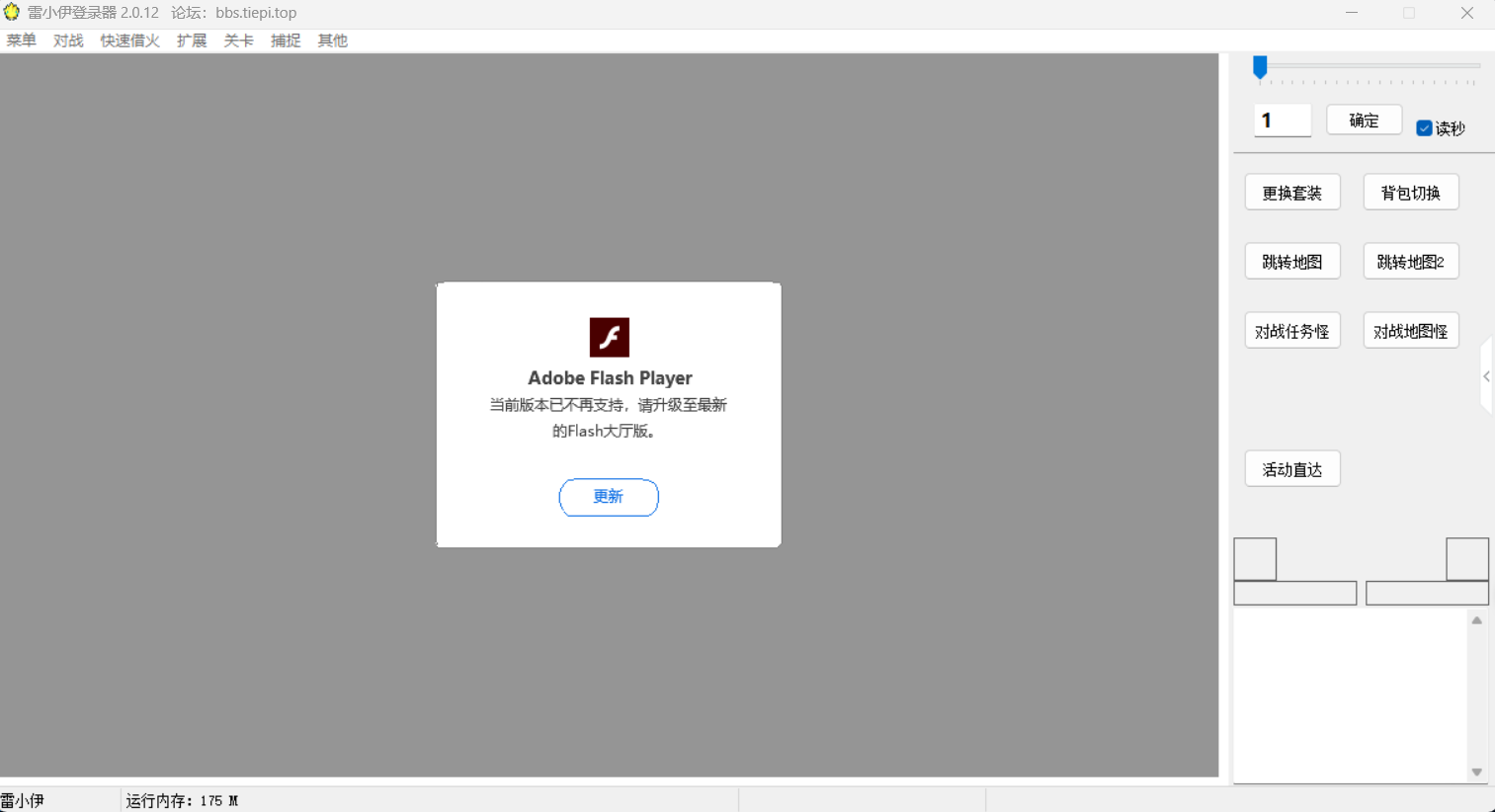This screenshot has height=812, width=1495.
Task: Collapse the right side panel arrow
Action: click(x=1486, y=376)
